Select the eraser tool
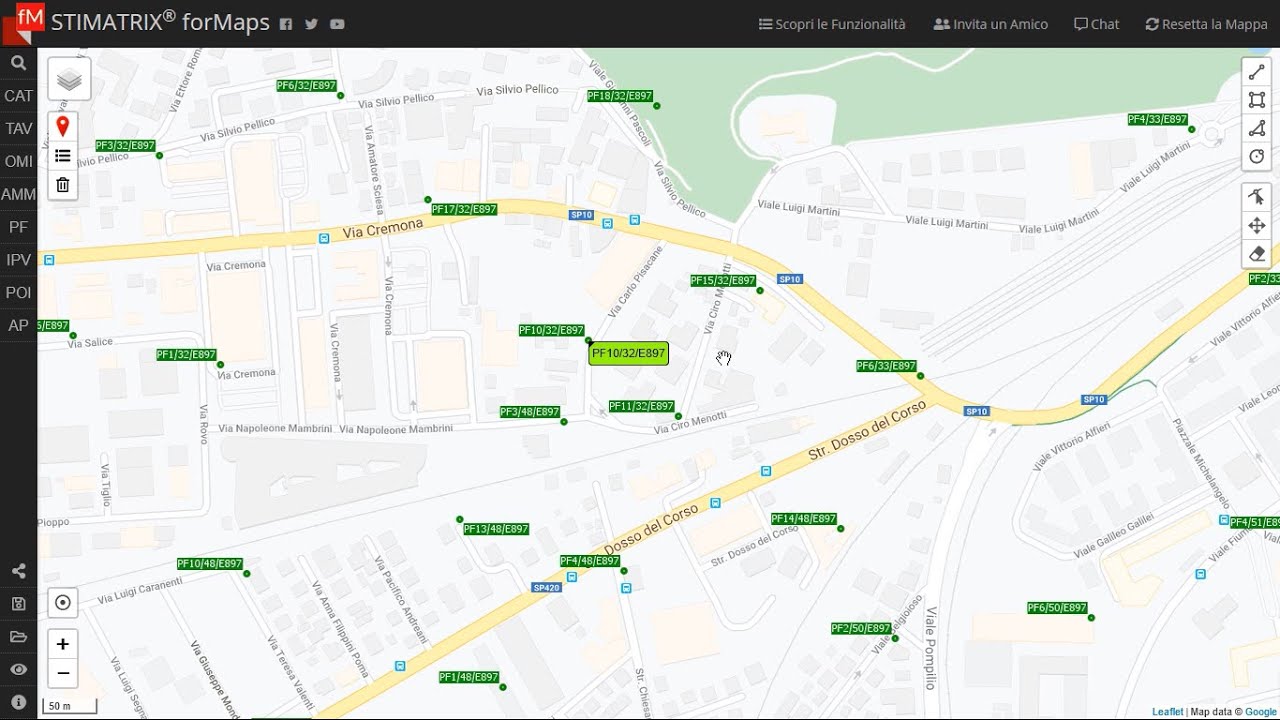The image size is (1280, 720). [x=1257, y=254]
